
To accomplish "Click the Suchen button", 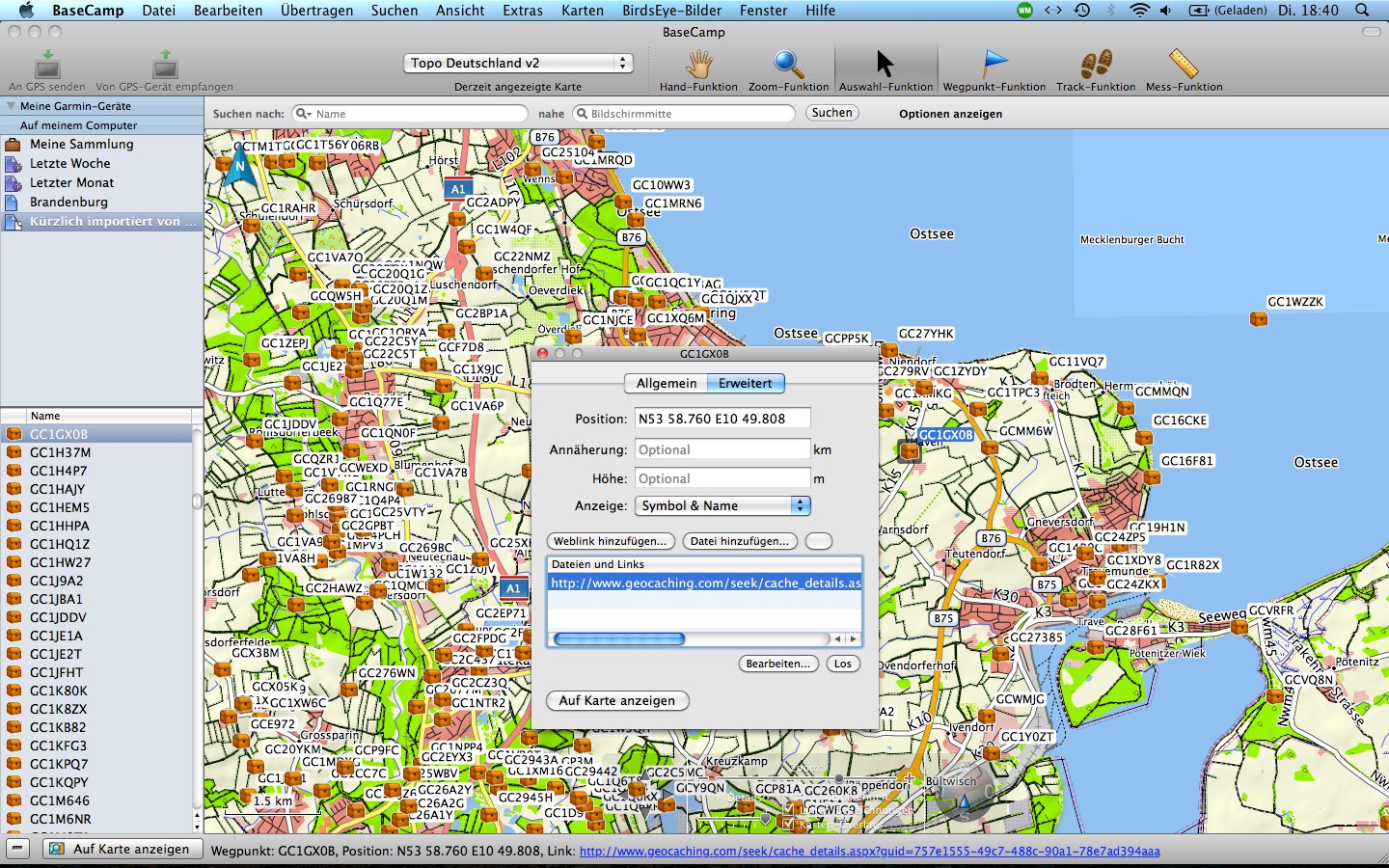I will coord(831,113).
